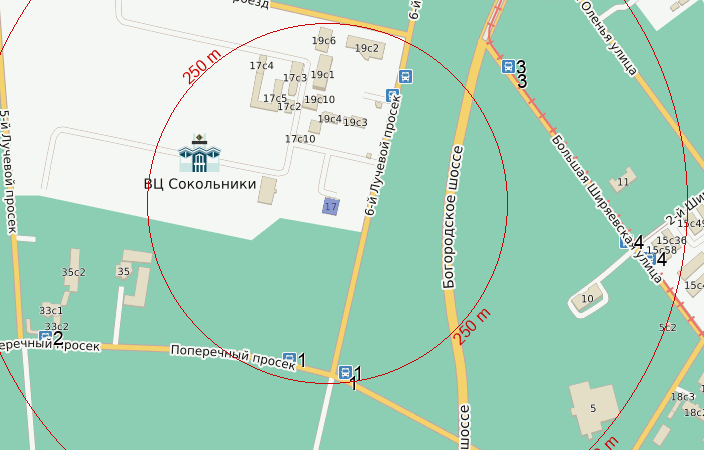Click the large building numbered 5

pyautogui.click(x=593, y=408)
